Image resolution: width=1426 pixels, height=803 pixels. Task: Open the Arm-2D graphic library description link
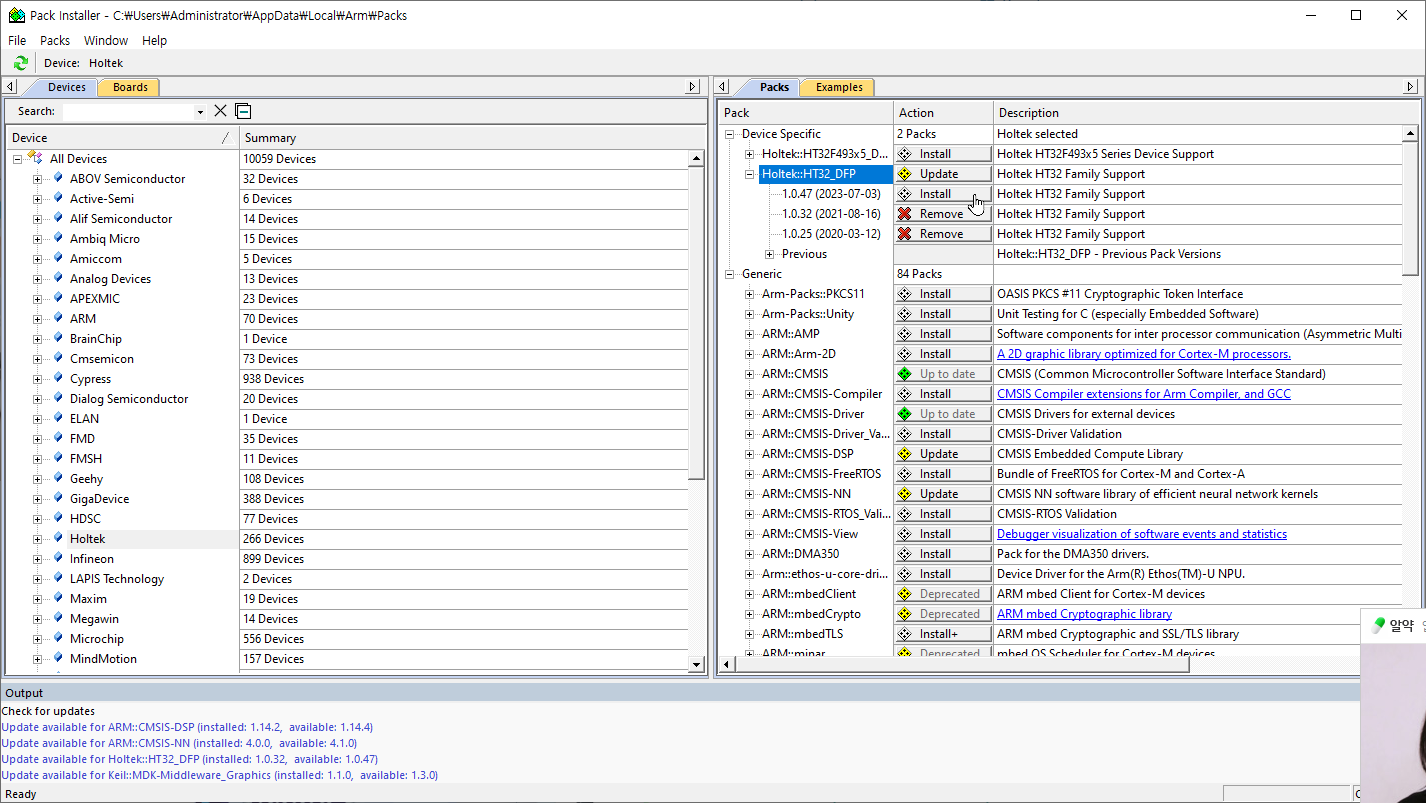[x=1143, y=354]
